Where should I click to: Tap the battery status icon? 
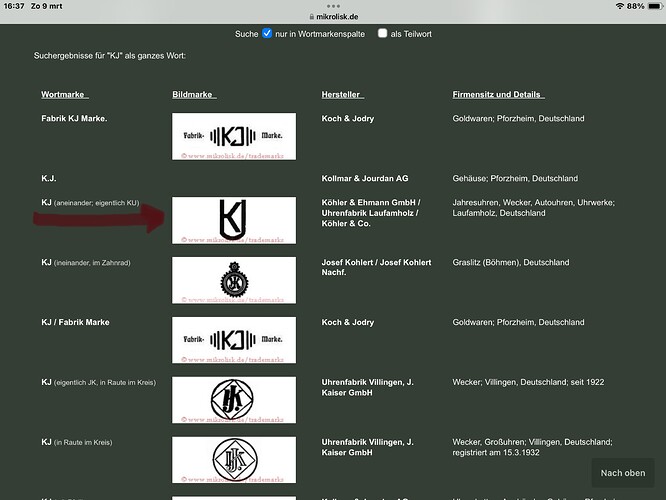[655, 6]
